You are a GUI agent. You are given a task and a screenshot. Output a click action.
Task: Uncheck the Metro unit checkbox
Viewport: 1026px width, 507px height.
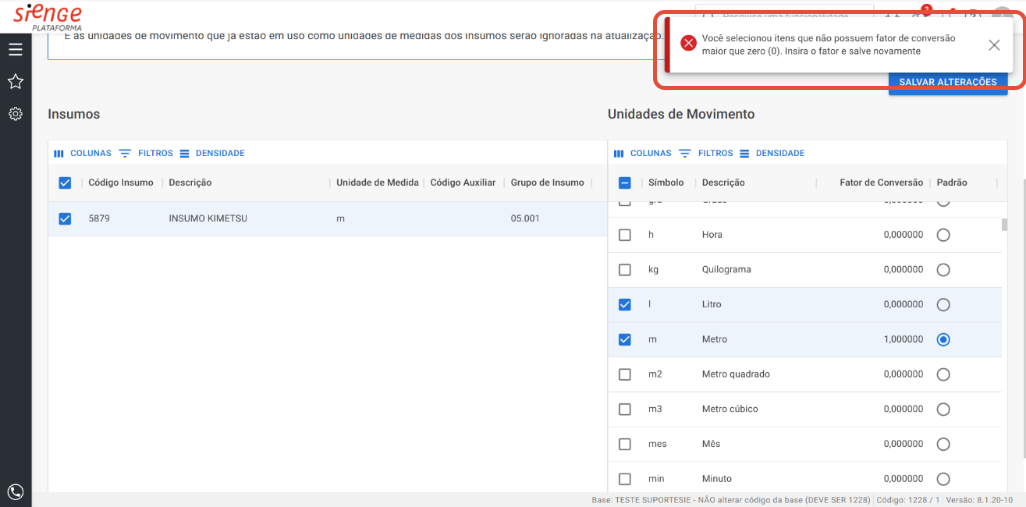pos(625,340)
